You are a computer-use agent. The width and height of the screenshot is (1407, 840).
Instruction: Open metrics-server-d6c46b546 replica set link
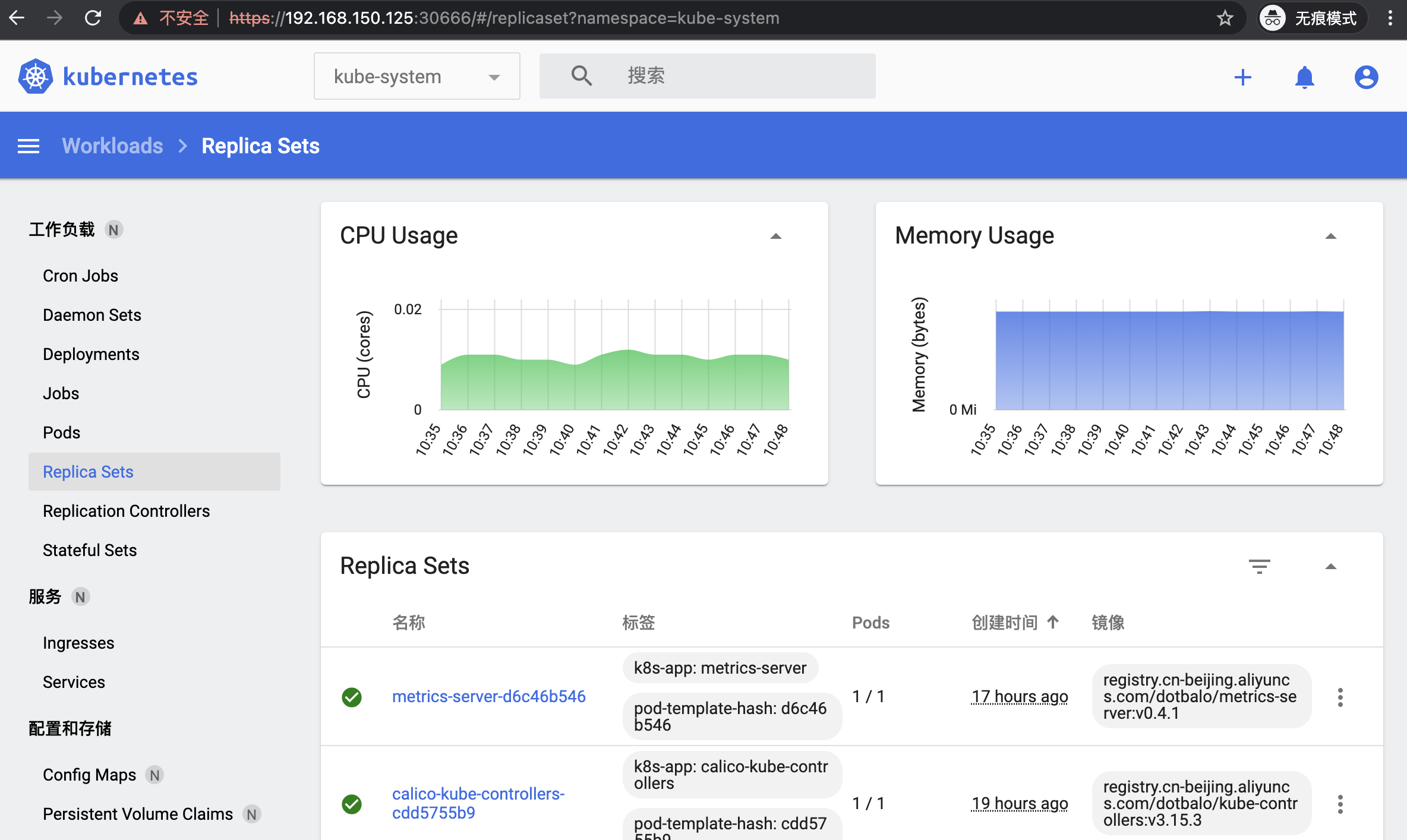click(488, 696)
